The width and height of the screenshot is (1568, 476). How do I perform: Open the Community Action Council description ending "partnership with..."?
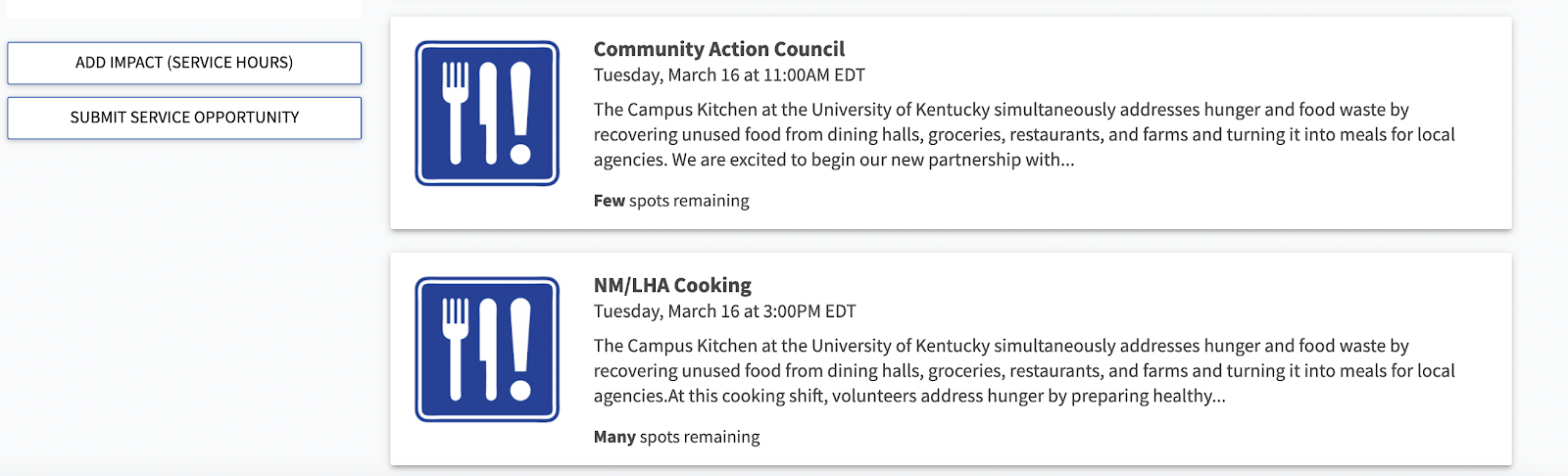[x=1024, y=135]
